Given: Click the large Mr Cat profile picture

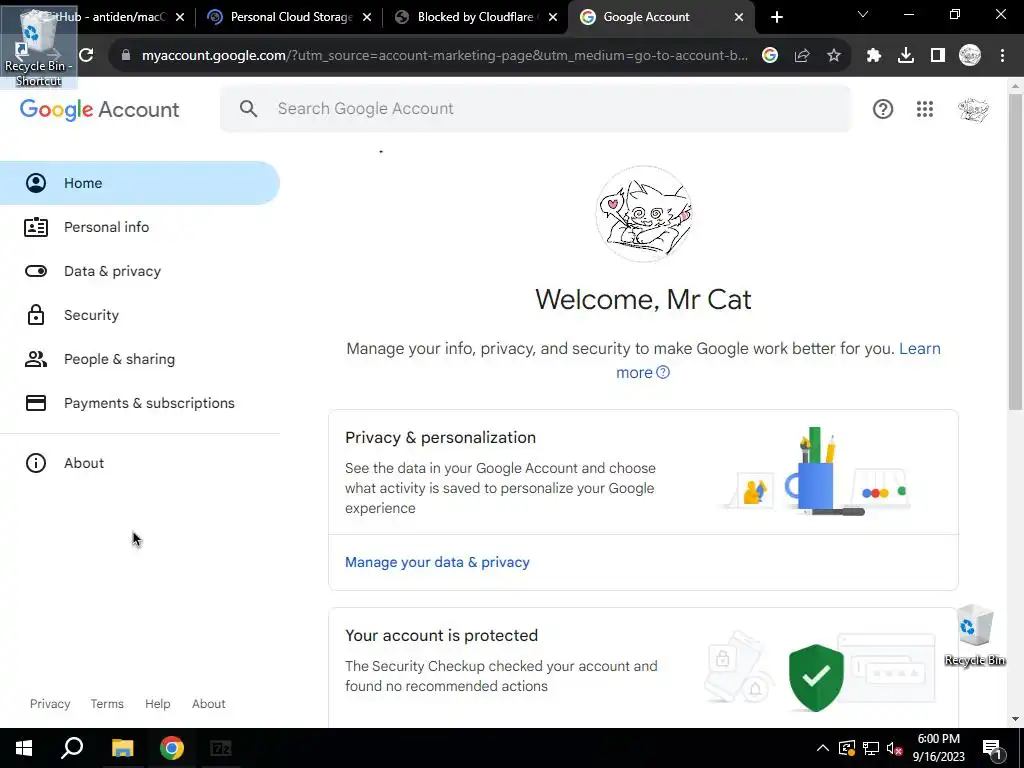Looking at the screenshot, I should pos(643,214).
